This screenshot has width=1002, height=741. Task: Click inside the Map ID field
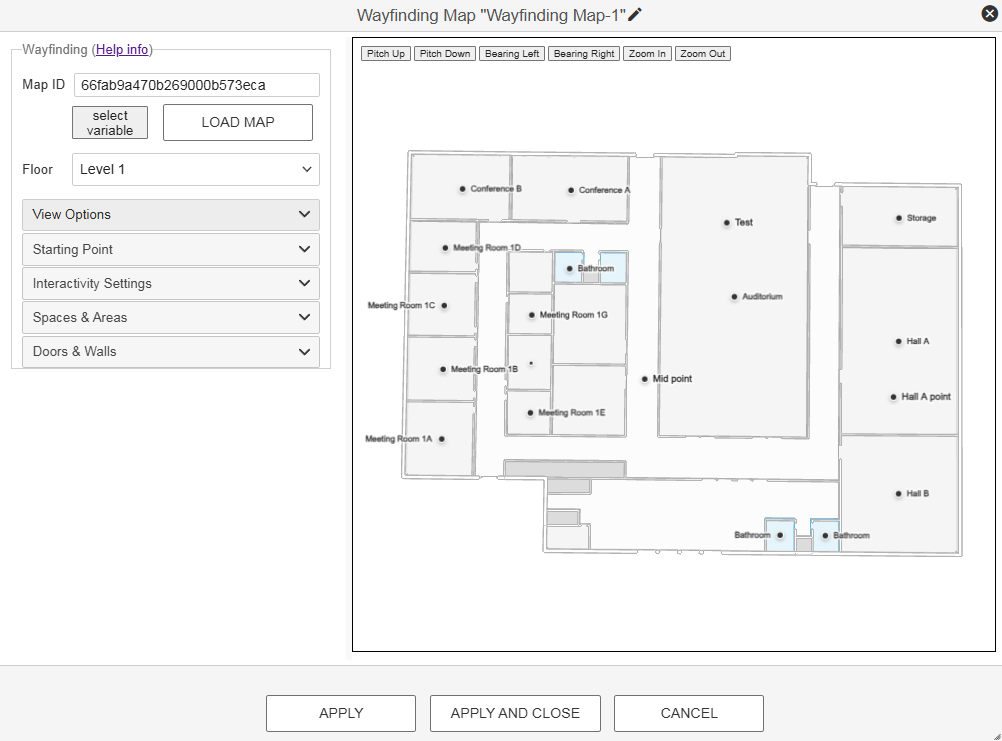pyautogui.click(x=195, y=85)
